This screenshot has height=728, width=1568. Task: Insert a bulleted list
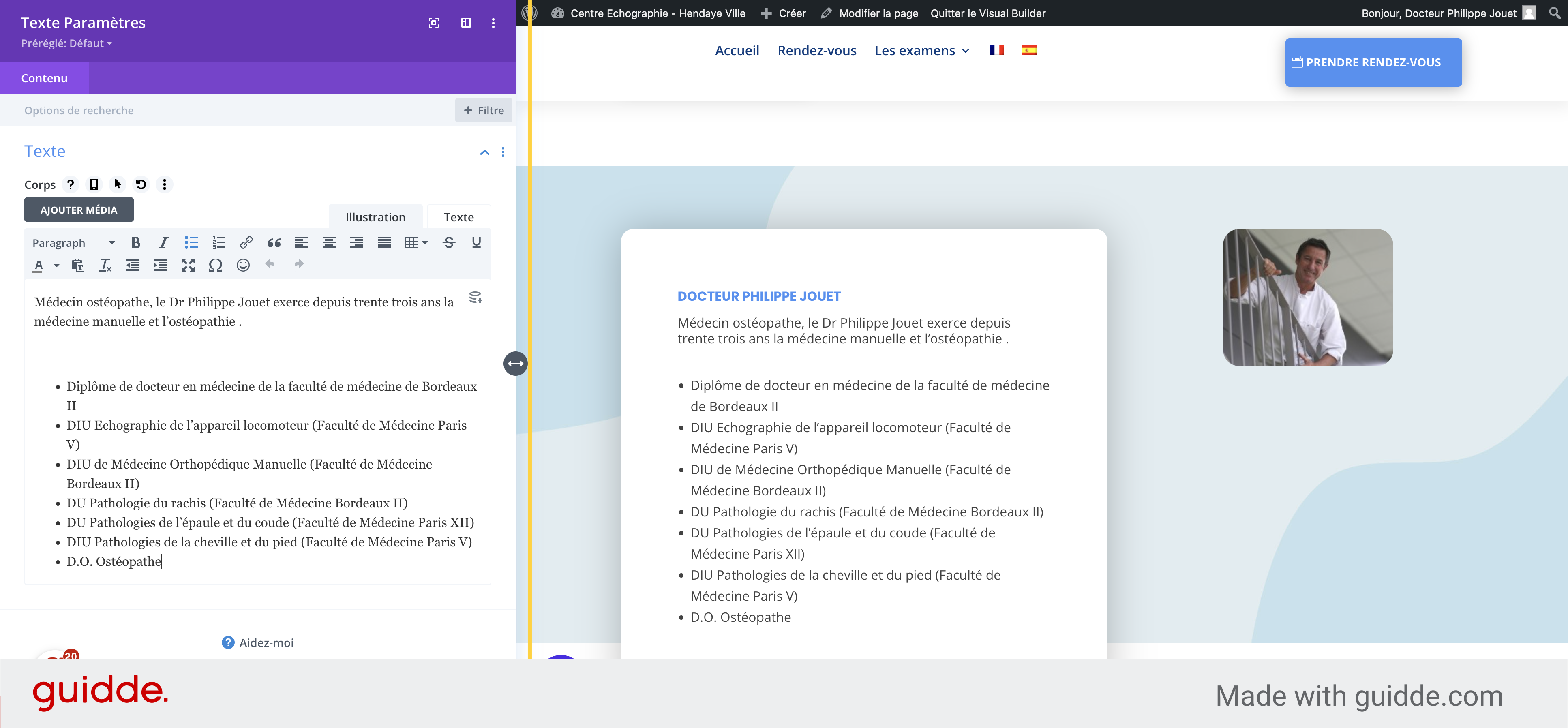pyautogui.click(x=191, y=243)
